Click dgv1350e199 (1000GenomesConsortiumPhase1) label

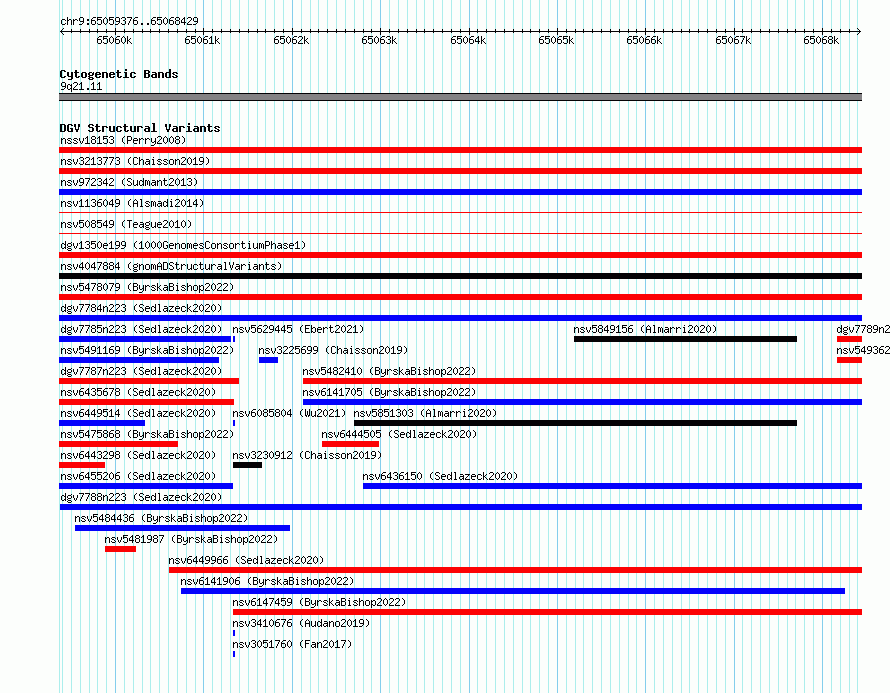click(183, 245)
